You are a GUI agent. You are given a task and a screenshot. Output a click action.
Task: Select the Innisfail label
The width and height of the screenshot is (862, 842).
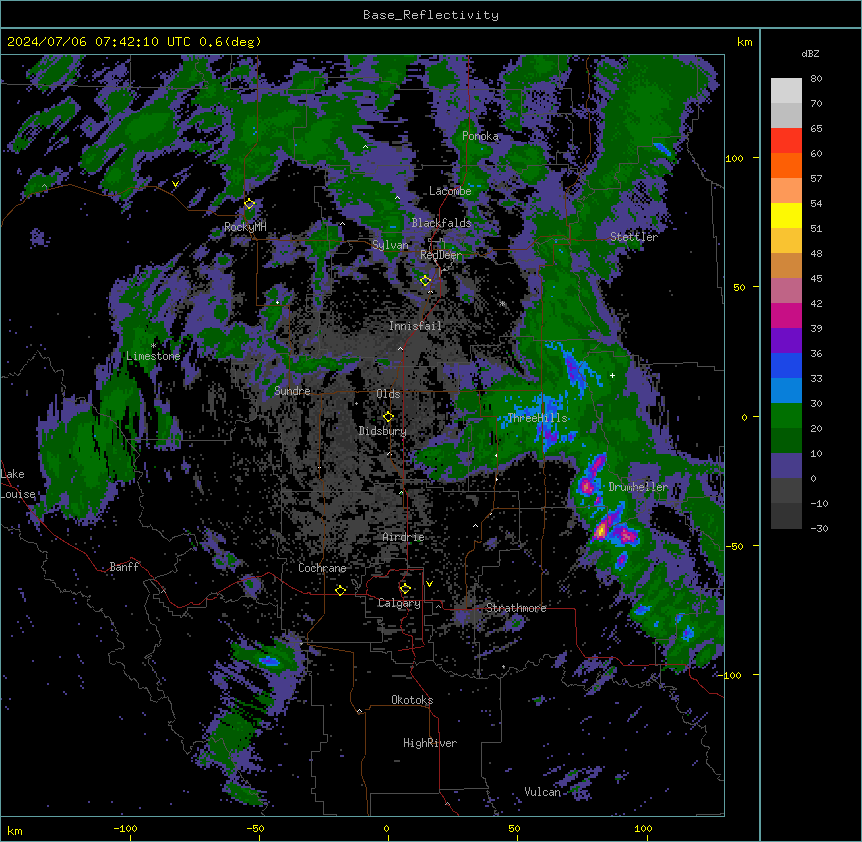pos(415,326)
